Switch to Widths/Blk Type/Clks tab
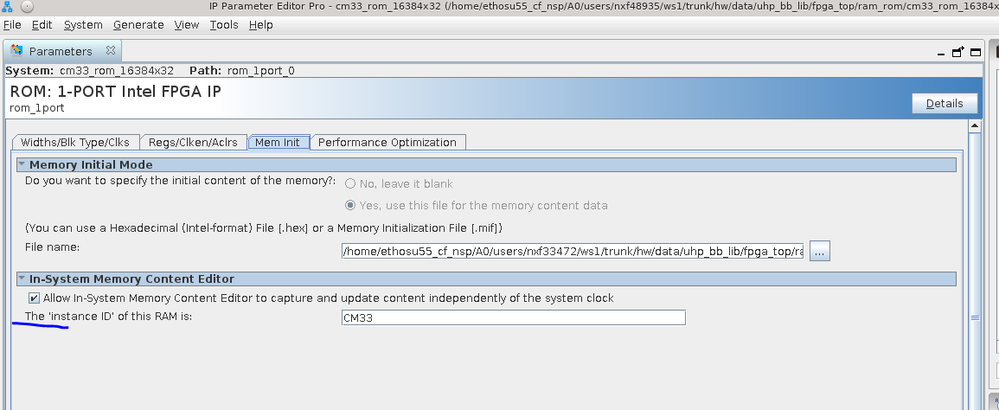The image size is (999, 410). 74,142
